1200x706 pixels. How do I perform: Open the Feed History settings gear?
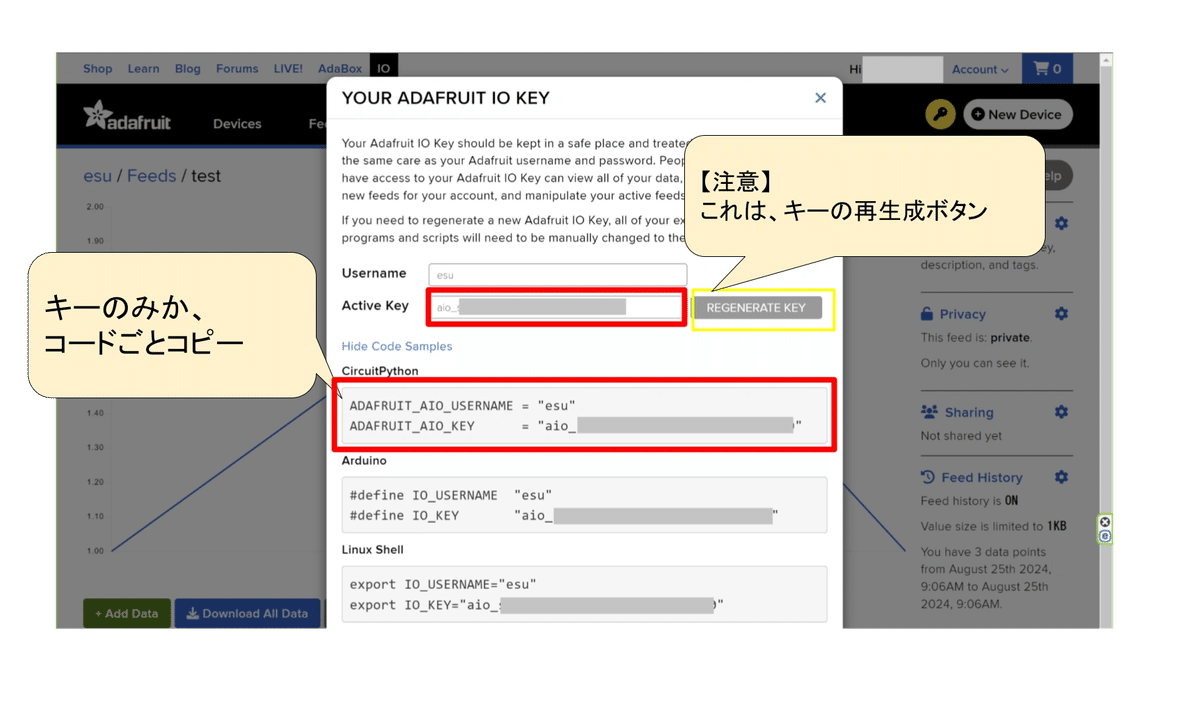[x=1061, y=477]
